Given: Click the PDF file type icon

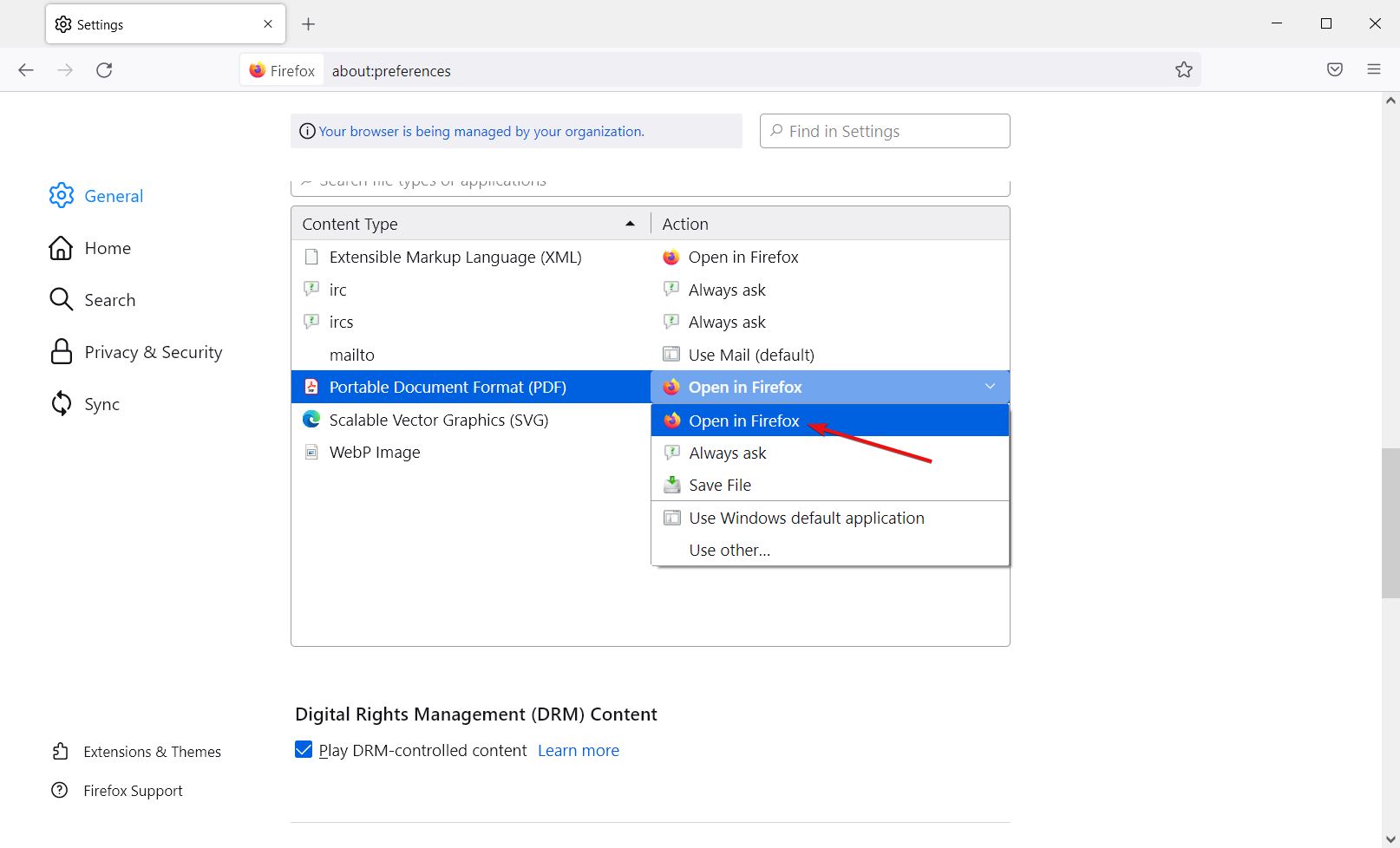Looking at the screenshot, I should point(311,387).
